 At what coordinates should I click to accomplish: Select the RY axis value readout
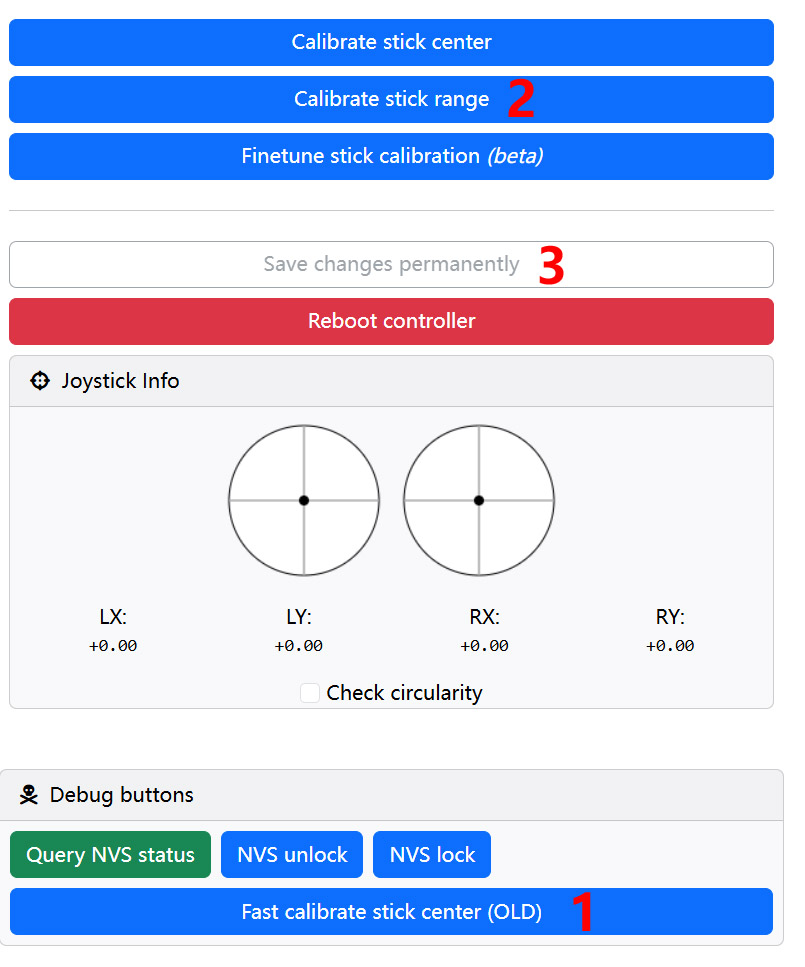670,646
